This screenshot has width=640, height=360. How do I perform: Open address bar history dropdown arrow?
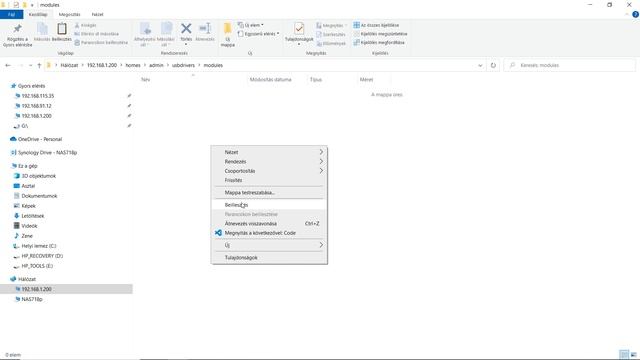(480, 65)
